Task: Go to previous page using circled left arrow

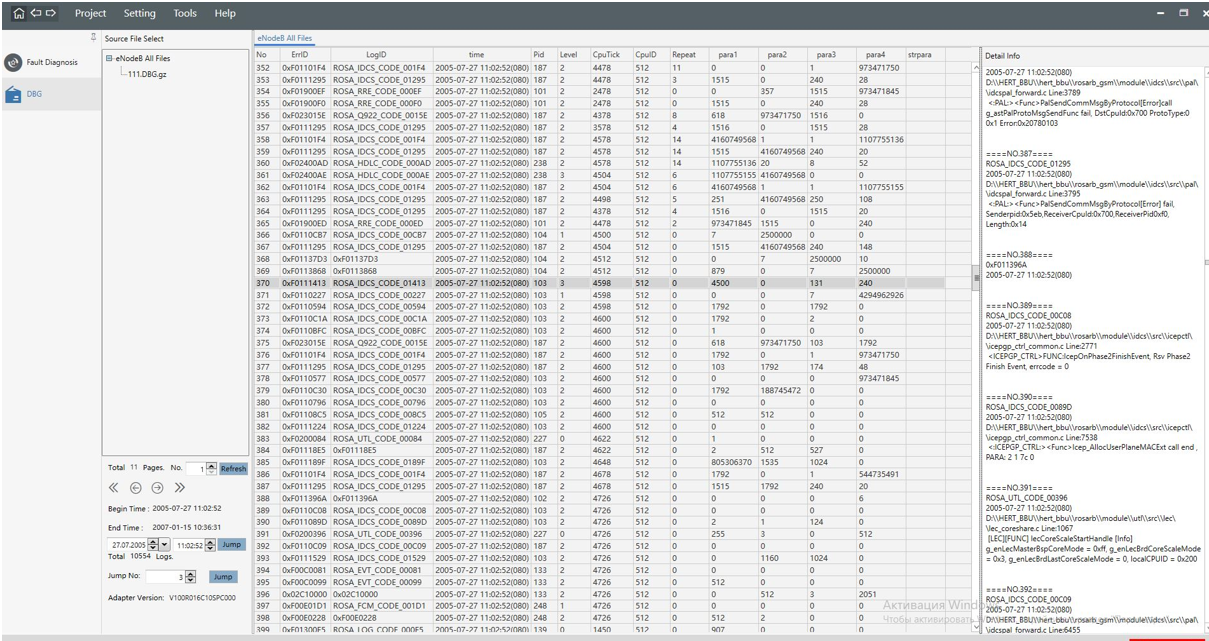Action: tap(136, 488)
